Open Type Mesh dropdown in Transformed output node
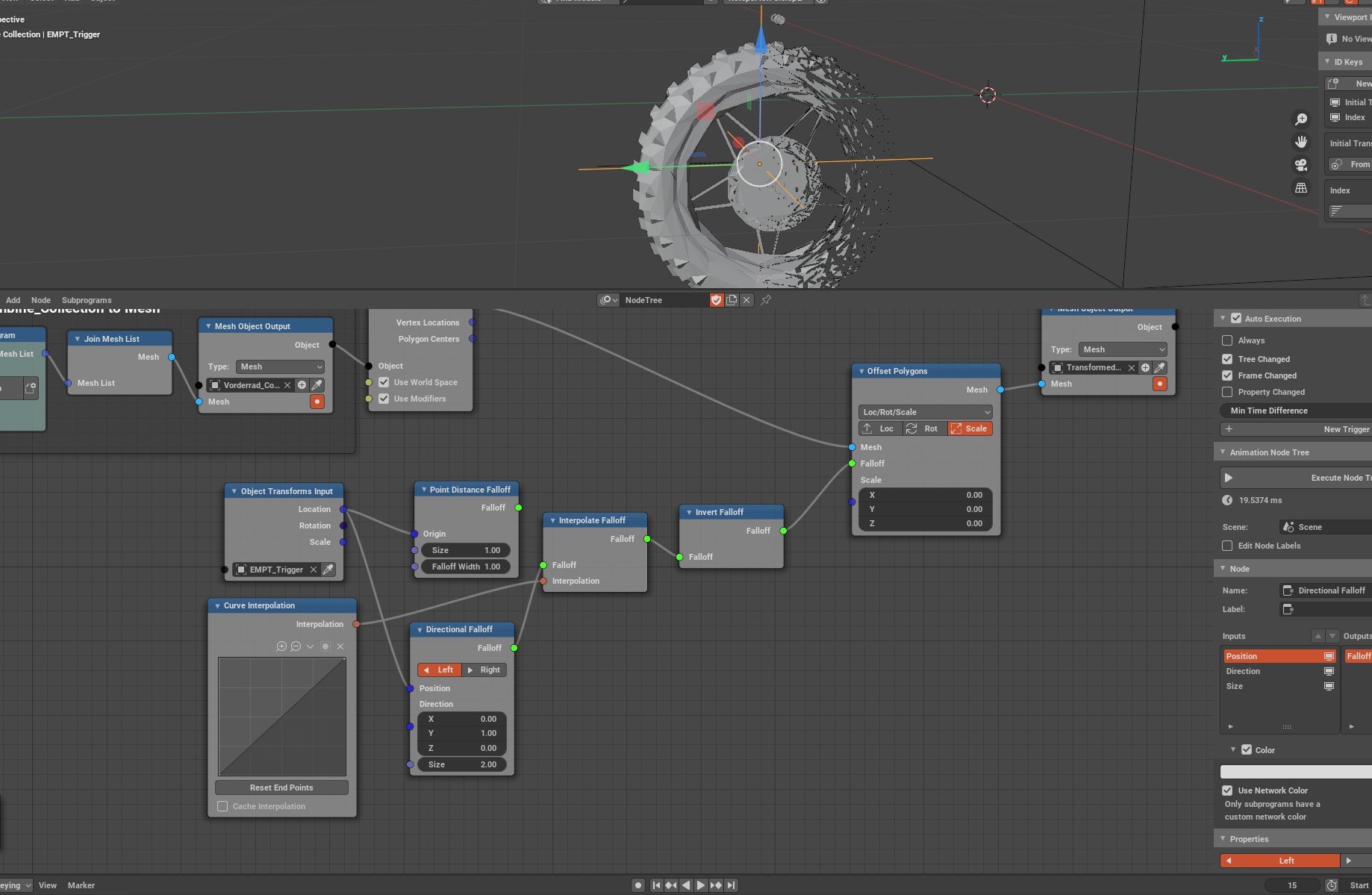1372x895 pixels. point(1123,349)
